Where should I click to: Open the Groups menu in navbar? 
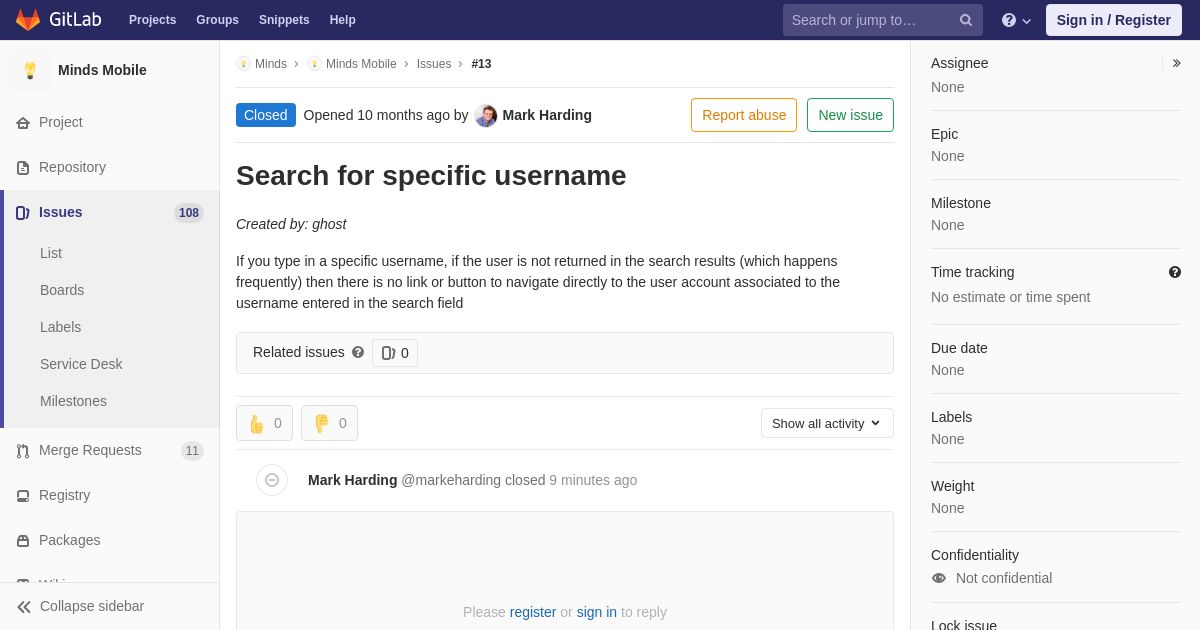point(217,20)
